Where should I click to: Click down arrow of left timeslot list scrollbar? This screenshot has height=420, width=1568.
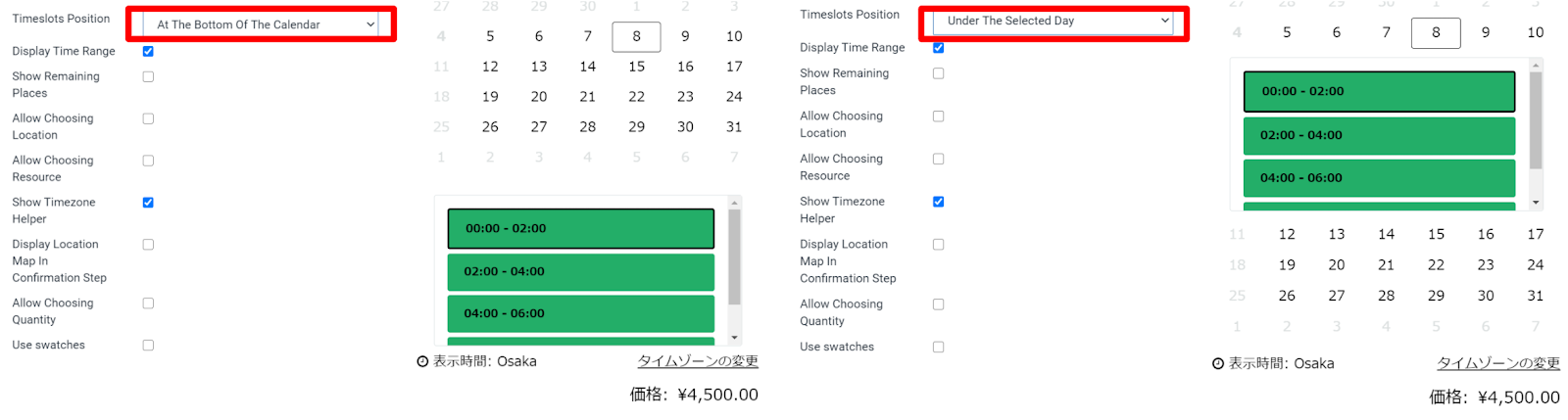point(735,338)
